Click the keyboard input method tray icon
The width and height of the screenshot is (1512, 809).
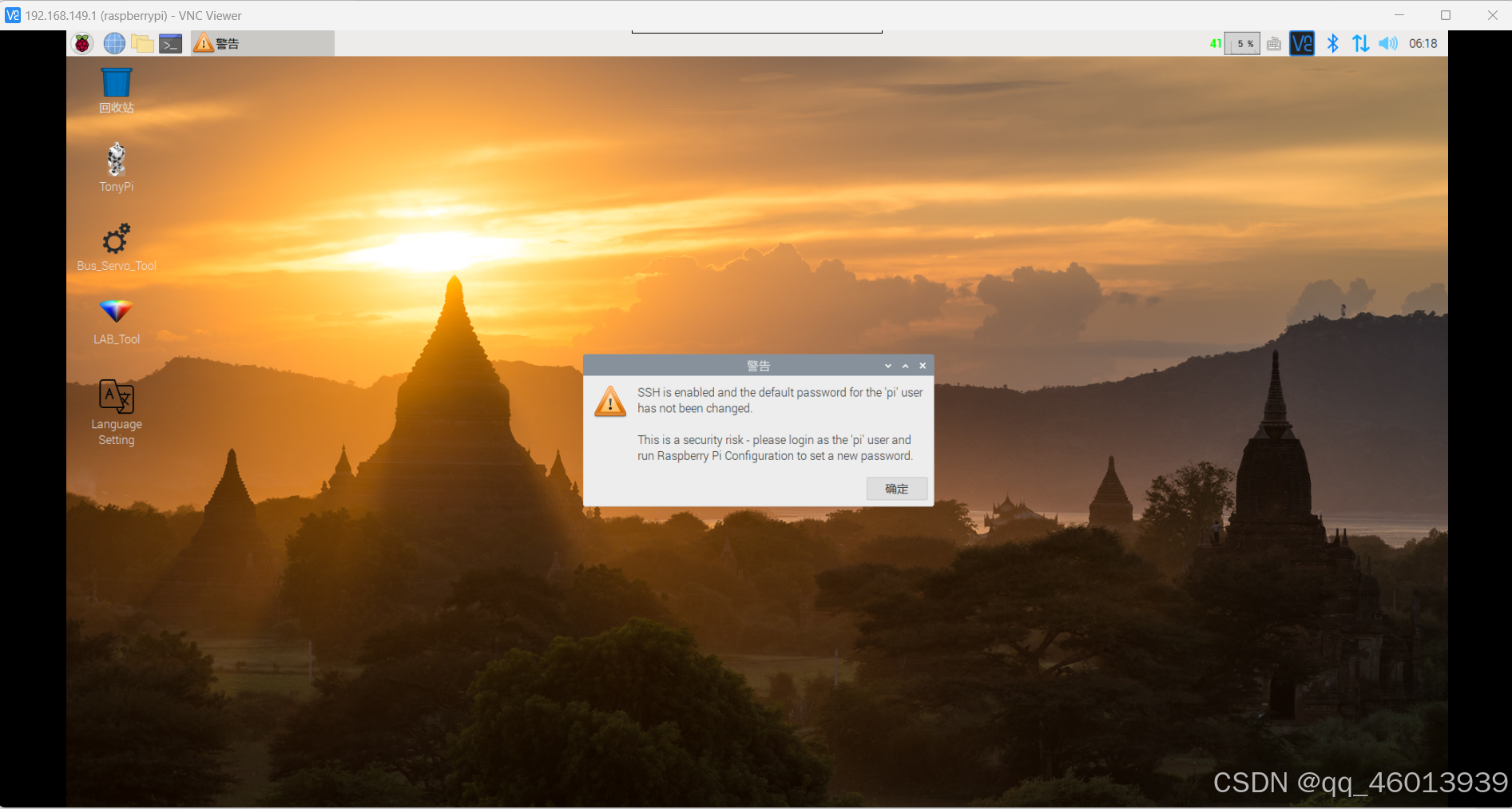1274,43
